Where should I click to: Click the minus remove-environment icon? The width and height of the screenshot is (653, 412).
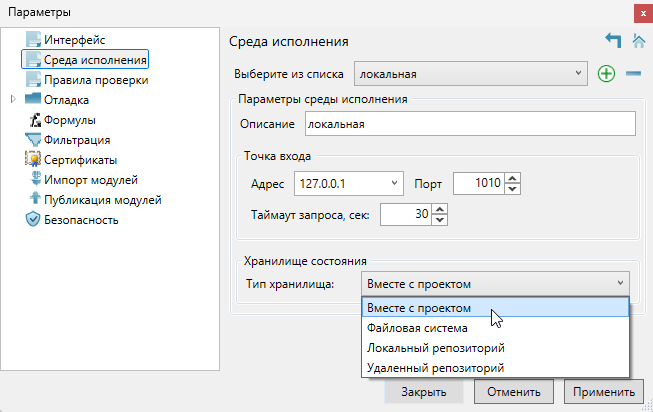[x=633, y=74]
